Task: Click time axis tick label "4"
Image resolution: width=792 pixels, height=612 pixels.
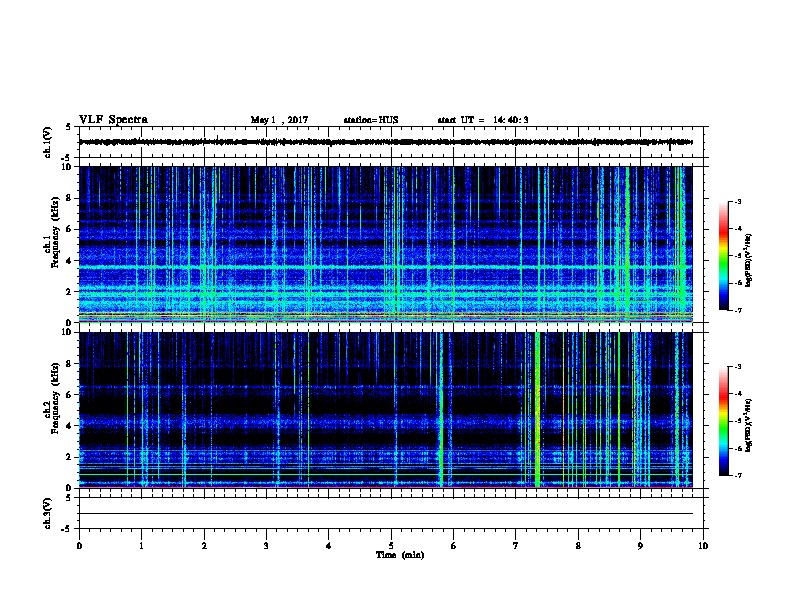Action: pyautogui.click(x=329, y=546)
